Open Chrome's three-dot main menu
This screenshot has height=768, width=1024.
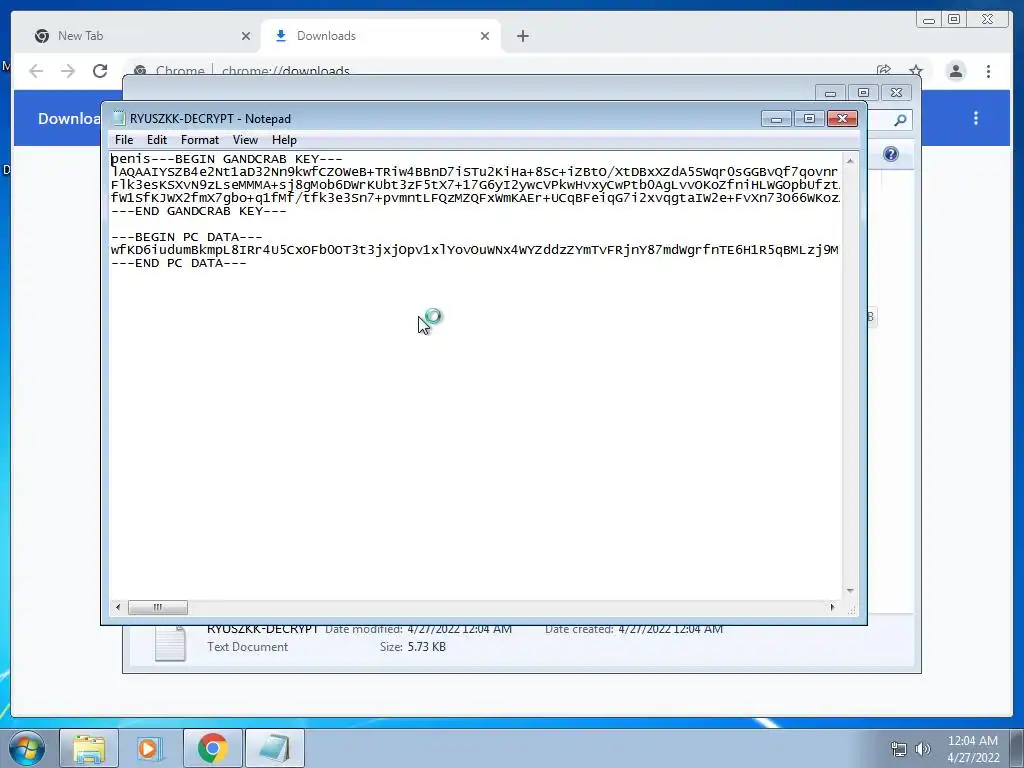988,71
